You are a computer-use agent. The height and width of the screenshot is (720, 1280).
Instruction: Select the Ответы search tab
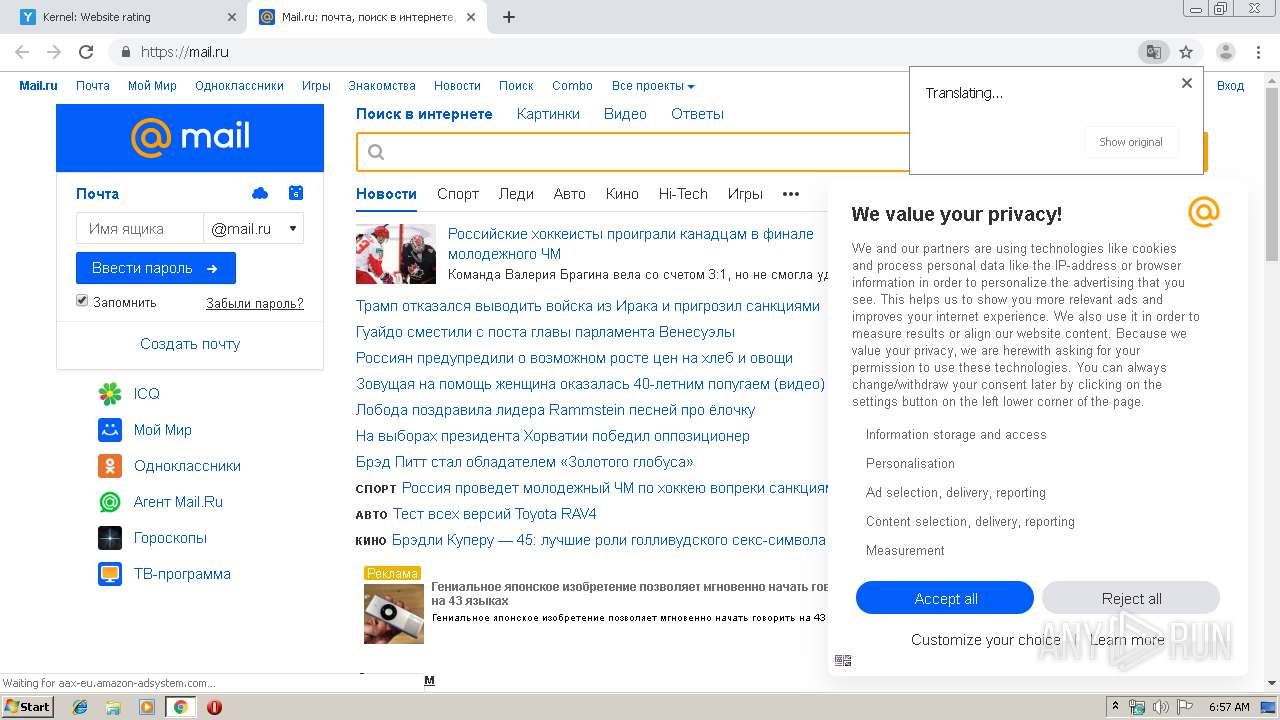[697, 114]
